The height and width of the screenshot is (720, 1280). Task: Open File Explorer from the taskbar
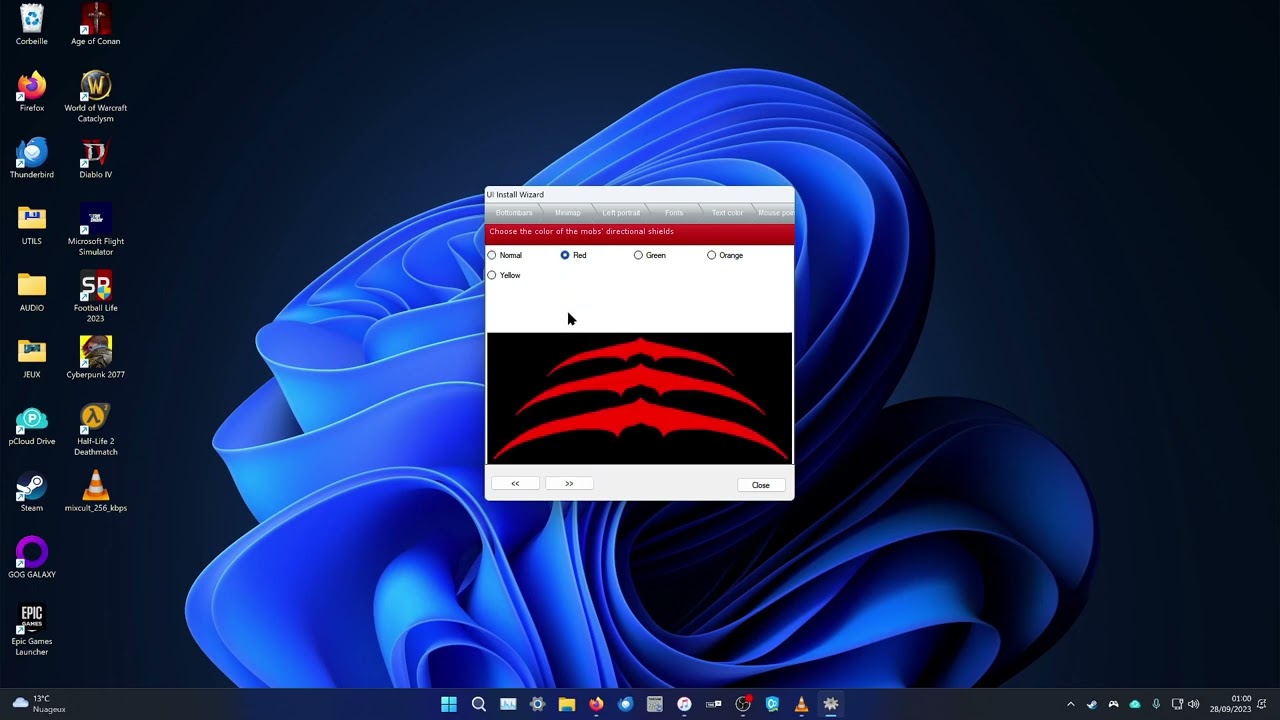(x=567, y=704)
